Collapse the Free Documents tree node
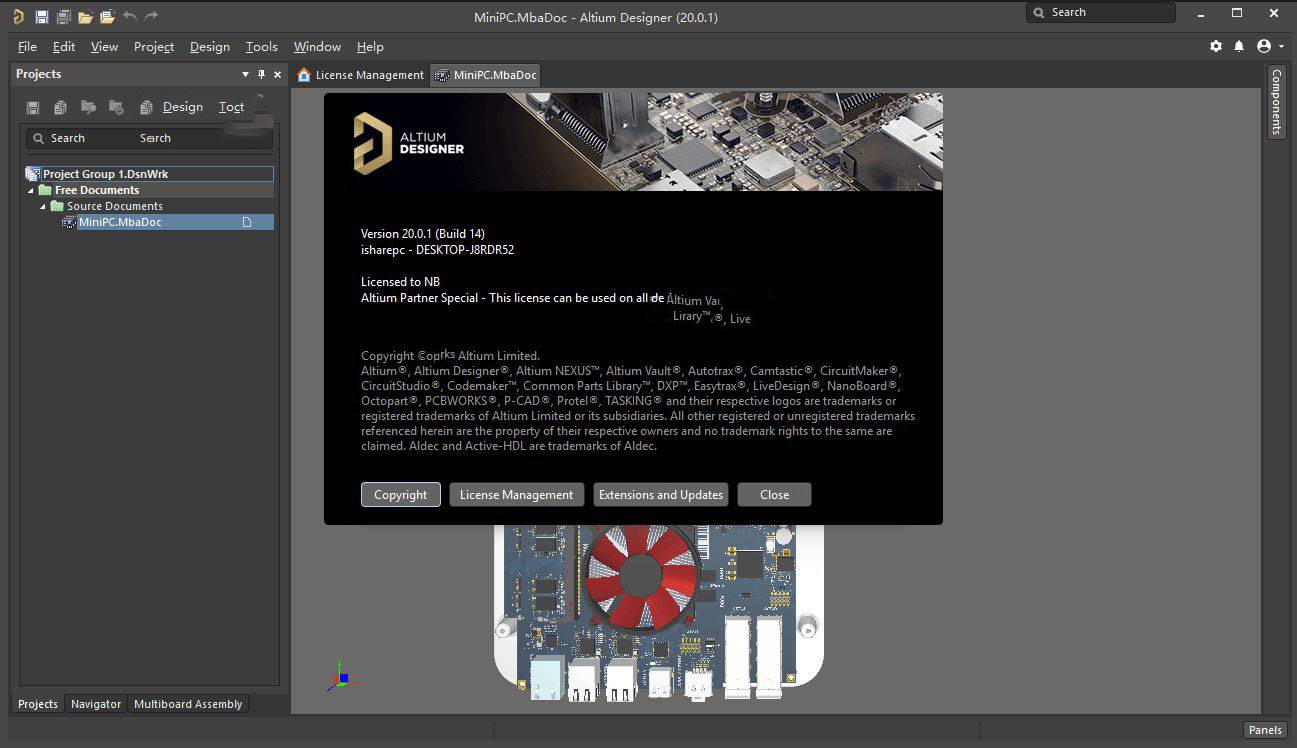 click(31, 190)
